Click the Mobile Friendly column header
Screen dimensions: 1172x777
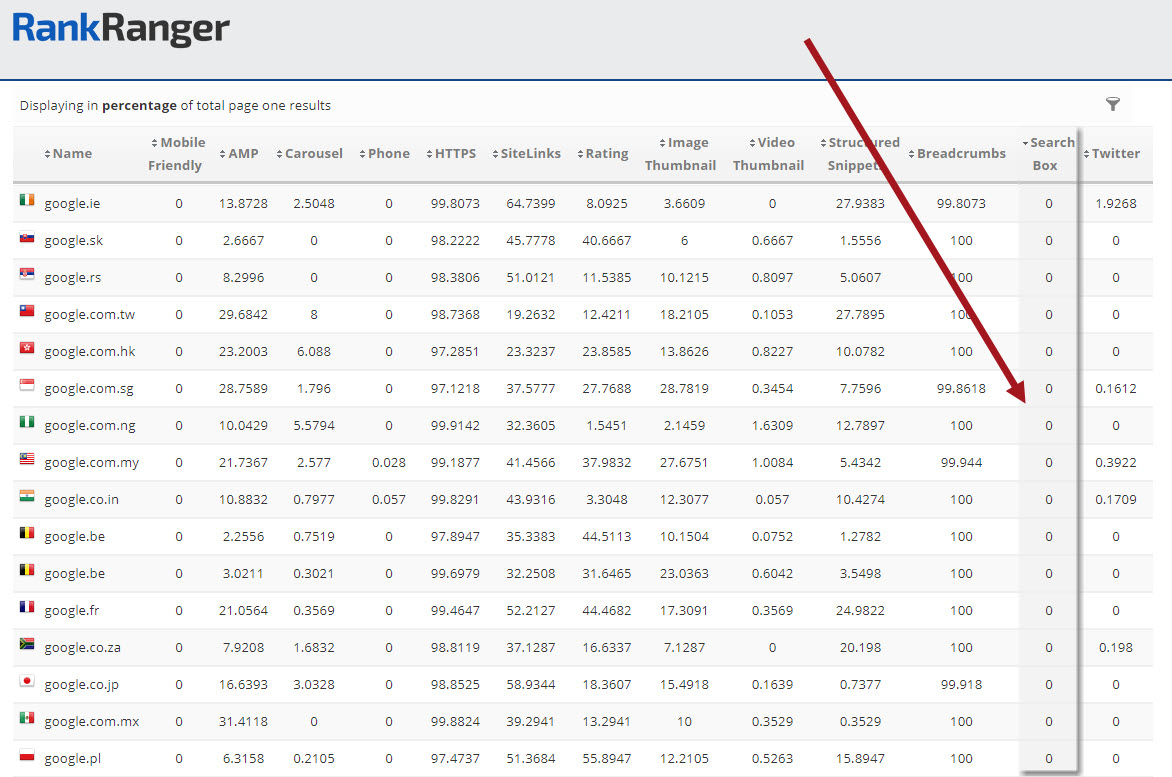tap(177, 154)
